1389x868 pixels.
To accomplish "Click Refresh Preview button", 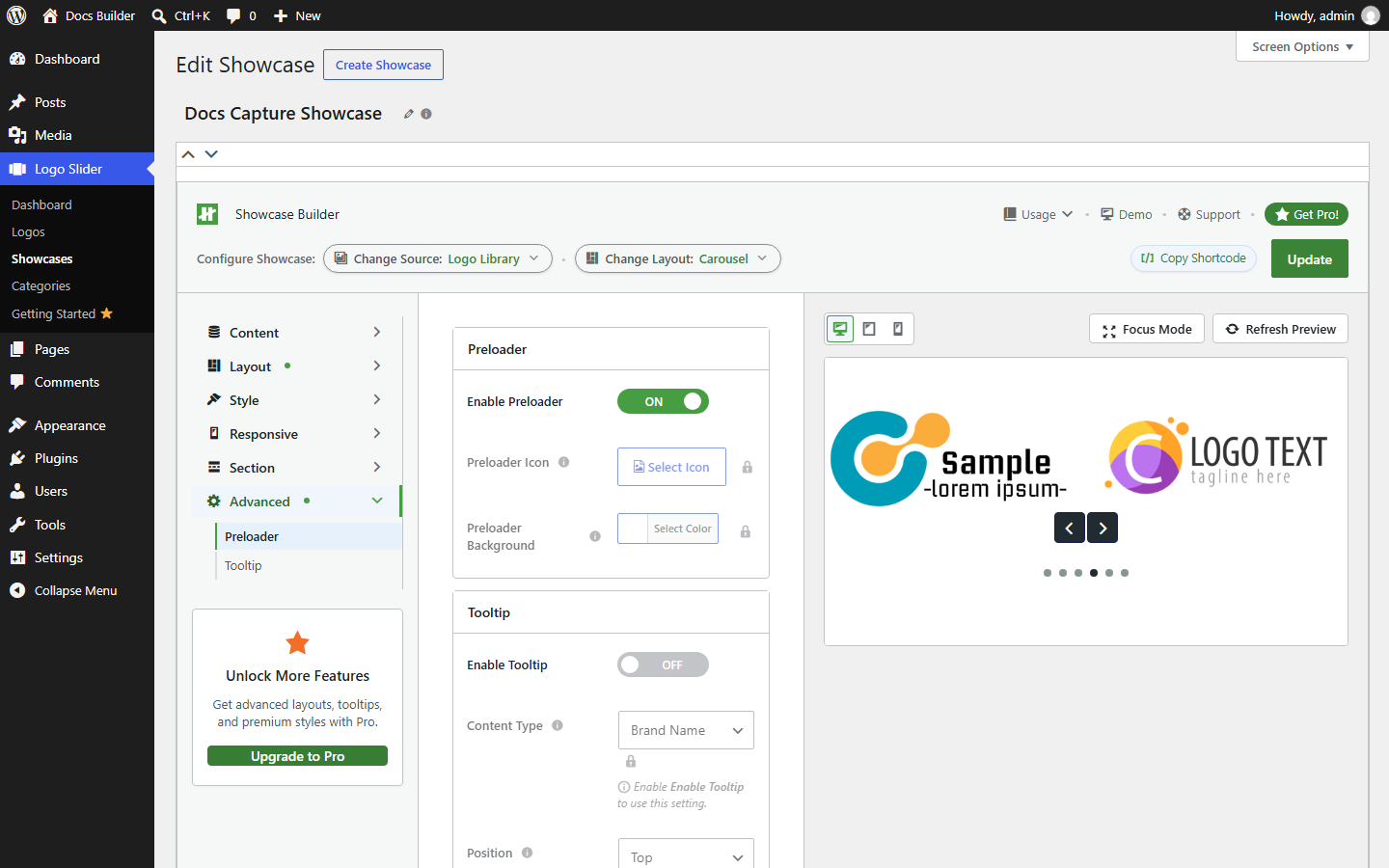I will pyautogui.click(x=1280, y=329).
